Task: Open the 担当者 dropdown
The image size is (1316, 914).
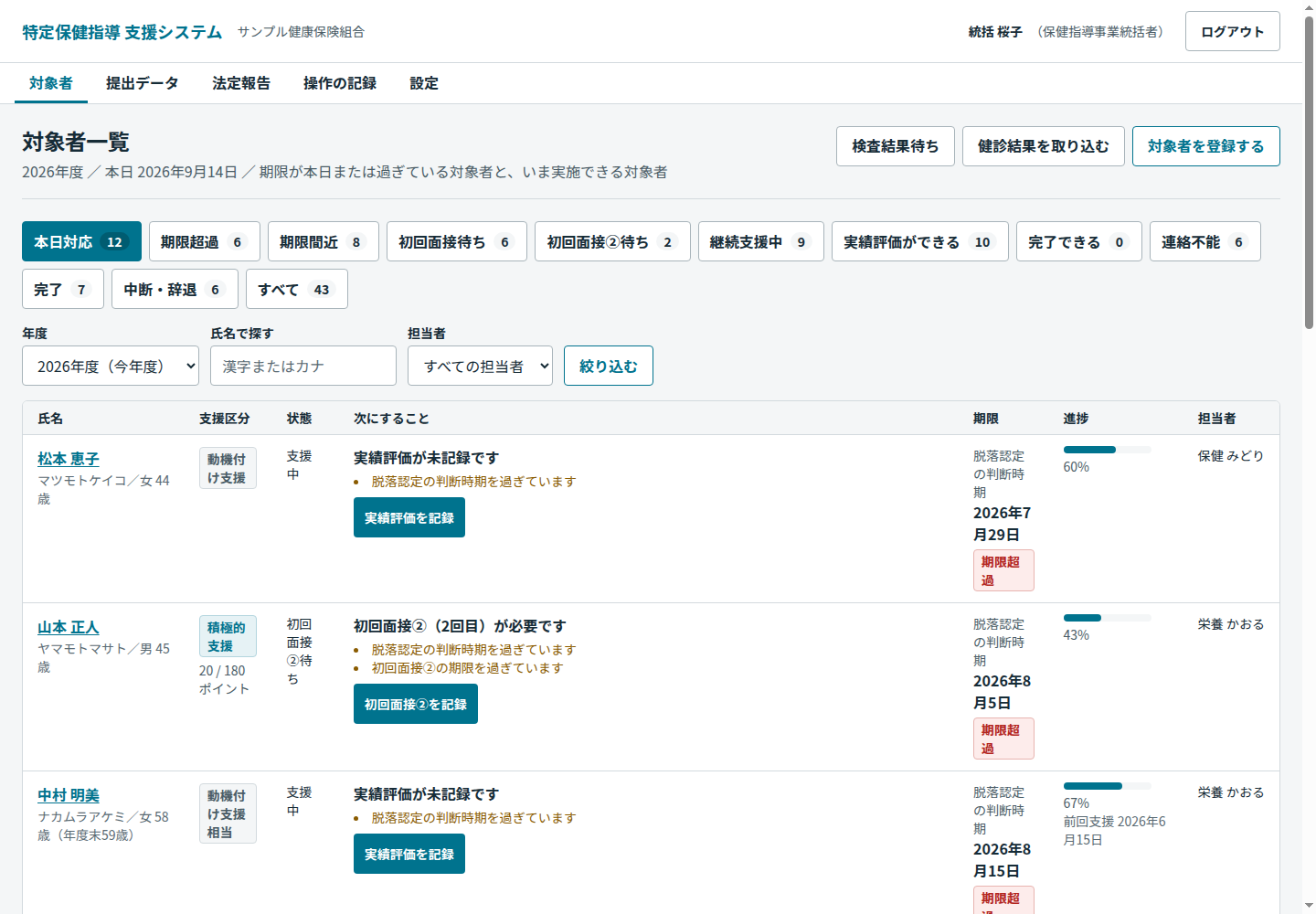Action: (x=480, y=366)
